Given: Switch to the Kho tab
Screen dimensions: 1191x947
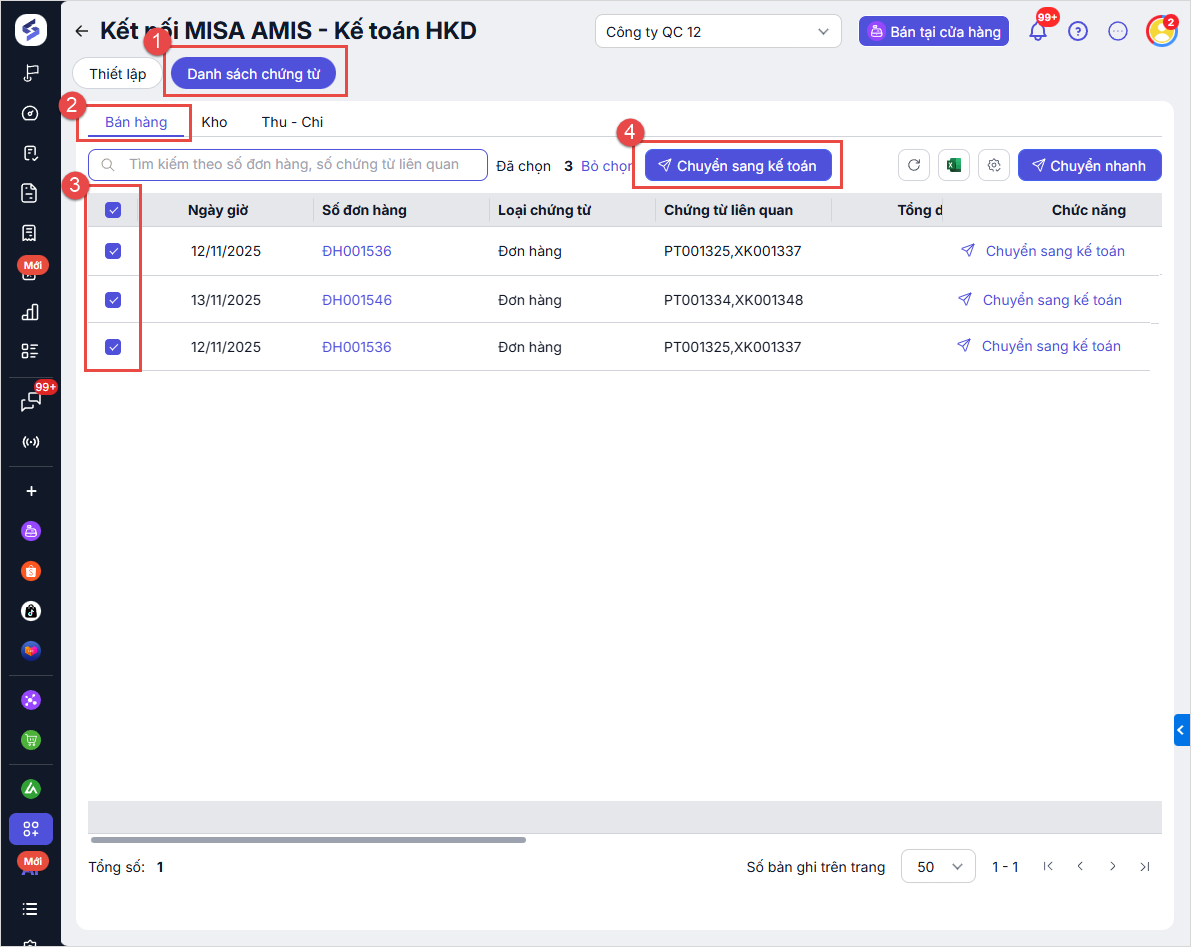Looking at the screenshot, I should point(214,122).
